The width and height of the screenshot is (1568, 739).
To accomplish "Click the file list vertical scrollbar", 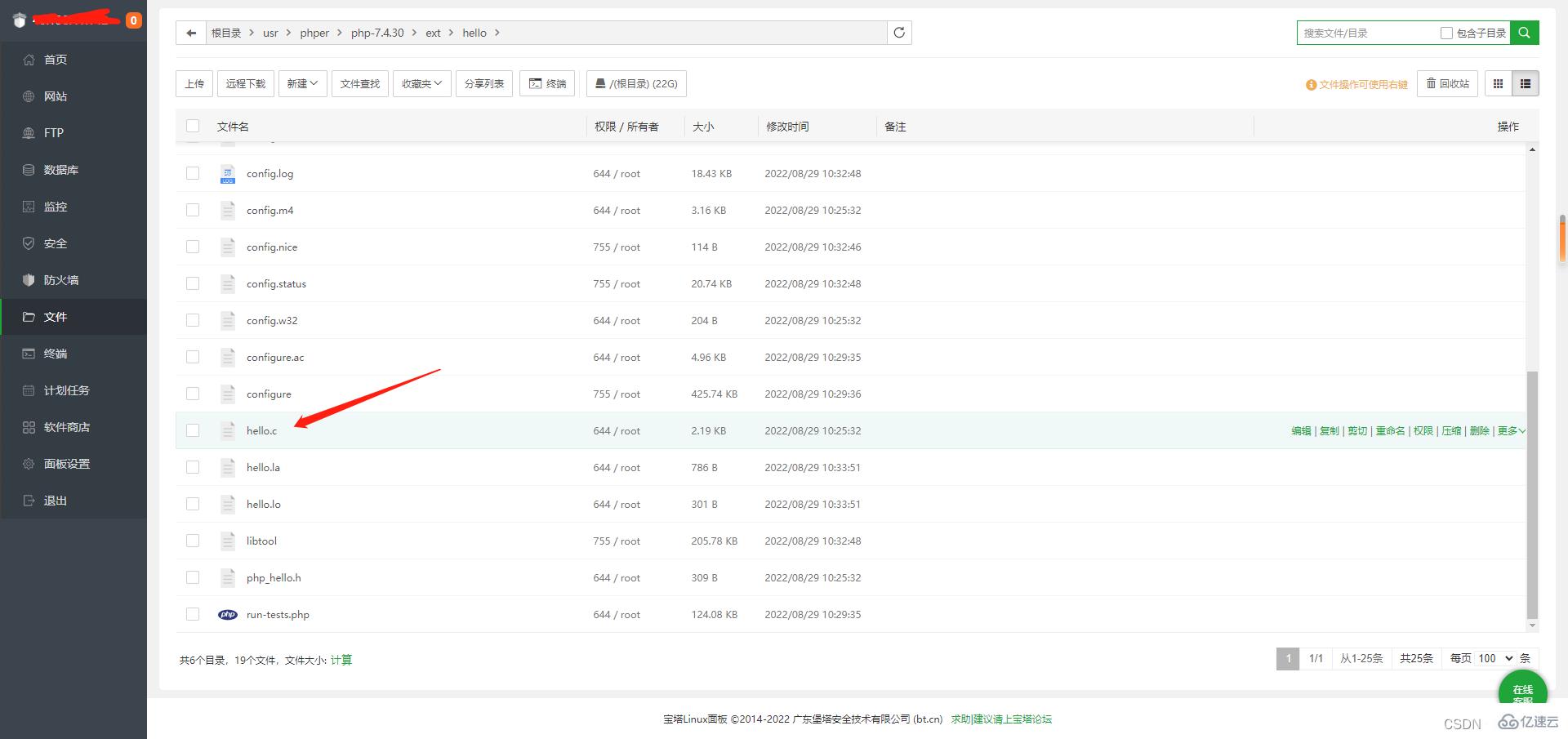I will click(1532, 495).
